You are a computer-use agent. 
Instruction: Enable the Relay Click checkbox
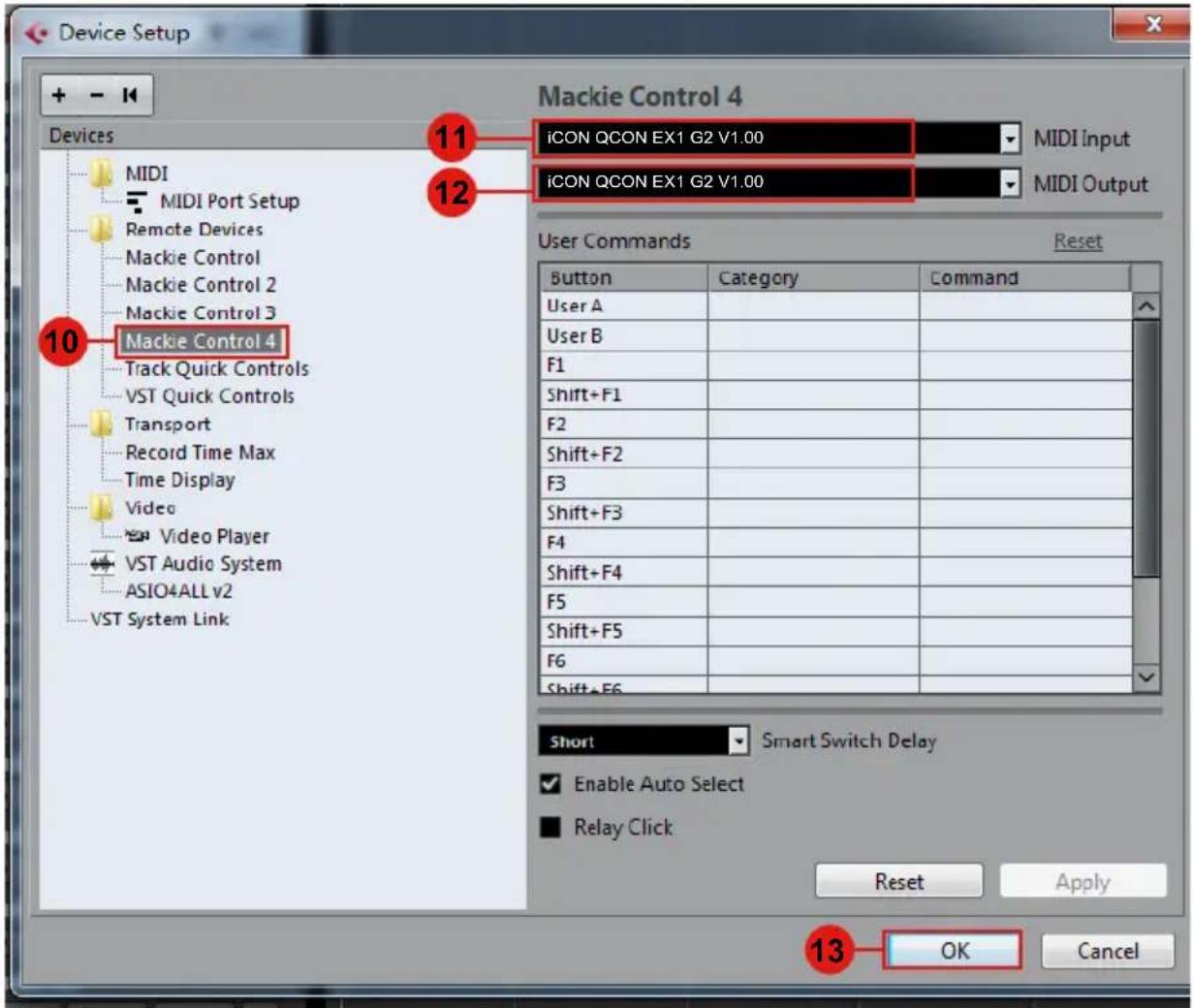click(x=549, y=828)
